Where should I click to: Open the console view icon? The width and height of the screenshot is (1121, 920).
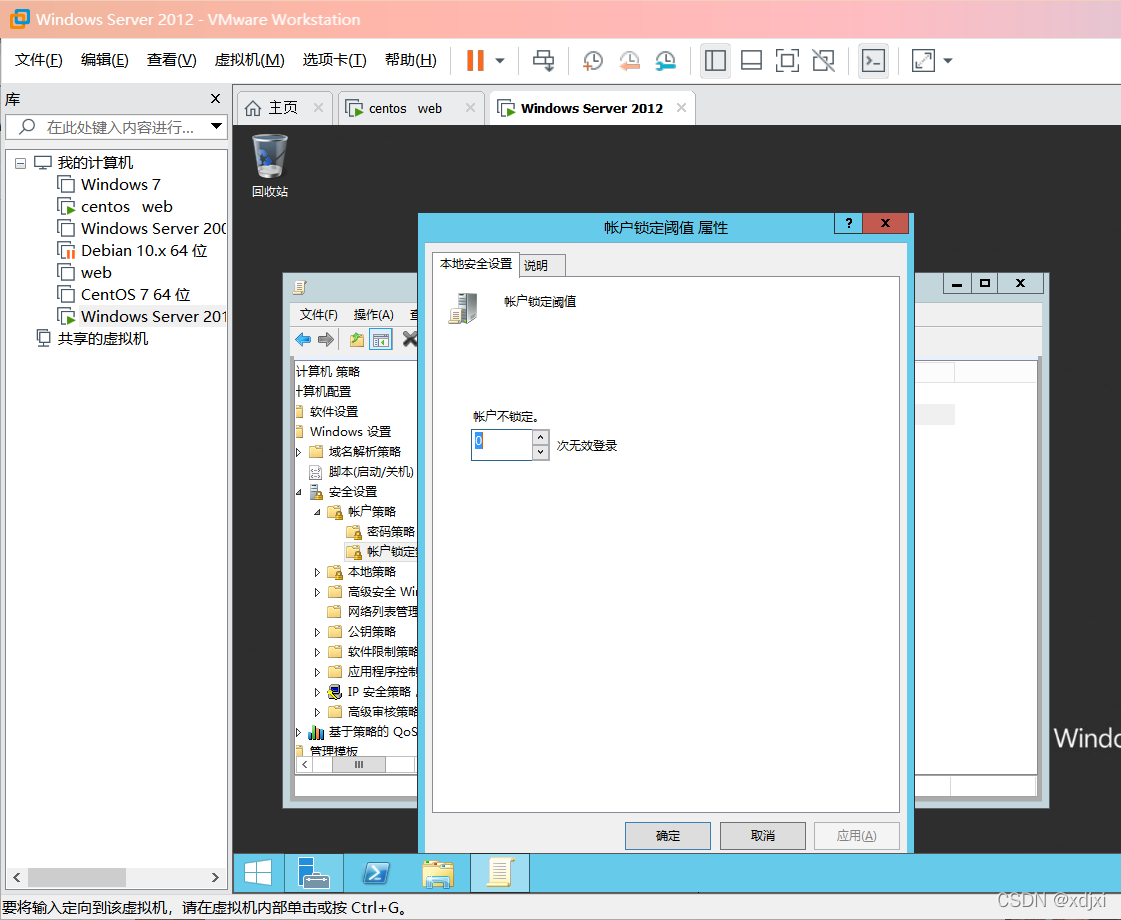point(874,61)
